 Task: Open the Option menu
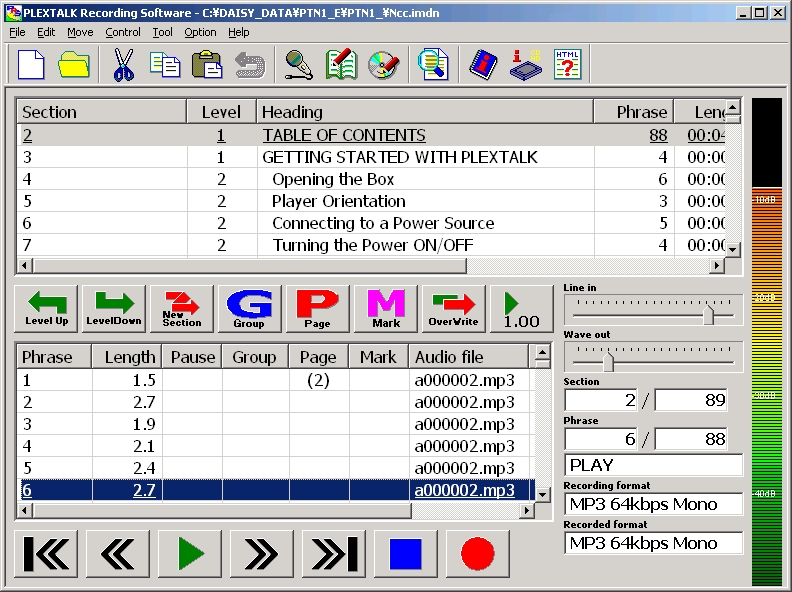click(x=200, y=32)
